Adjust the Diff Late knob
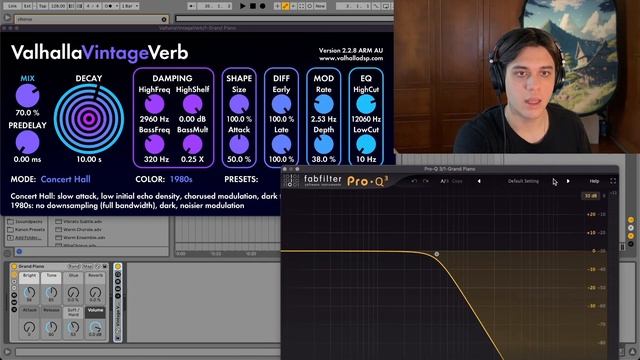 281,144
